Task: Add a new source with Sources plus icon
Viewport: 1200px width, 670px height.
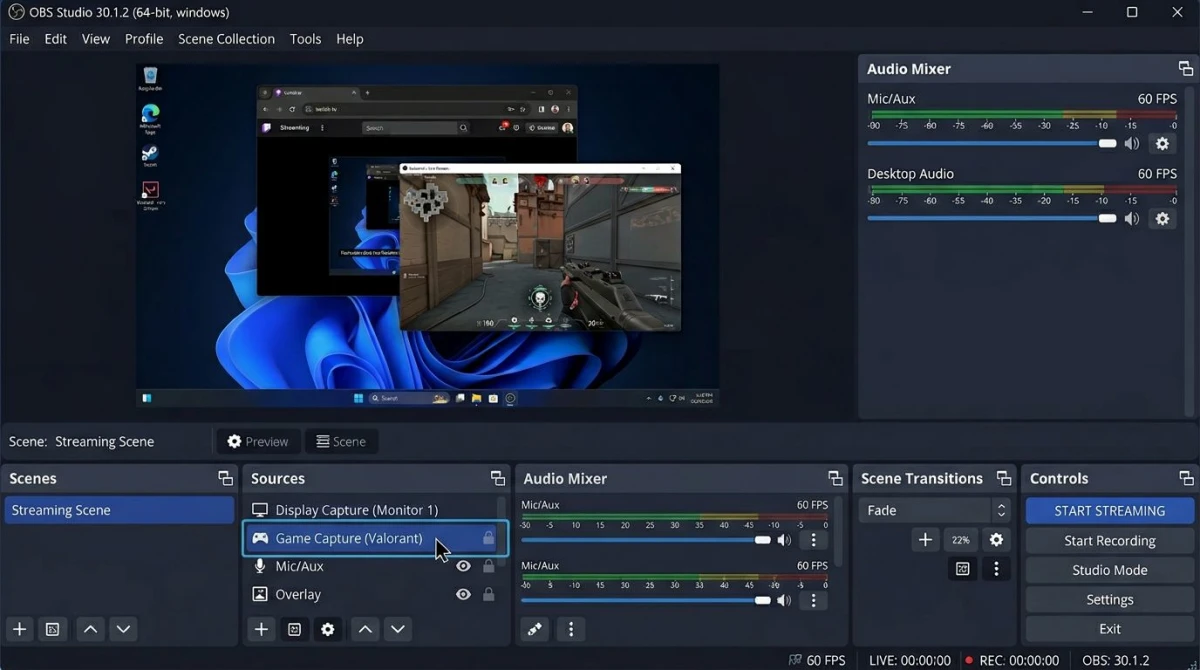Action: [x=261, y=629]
